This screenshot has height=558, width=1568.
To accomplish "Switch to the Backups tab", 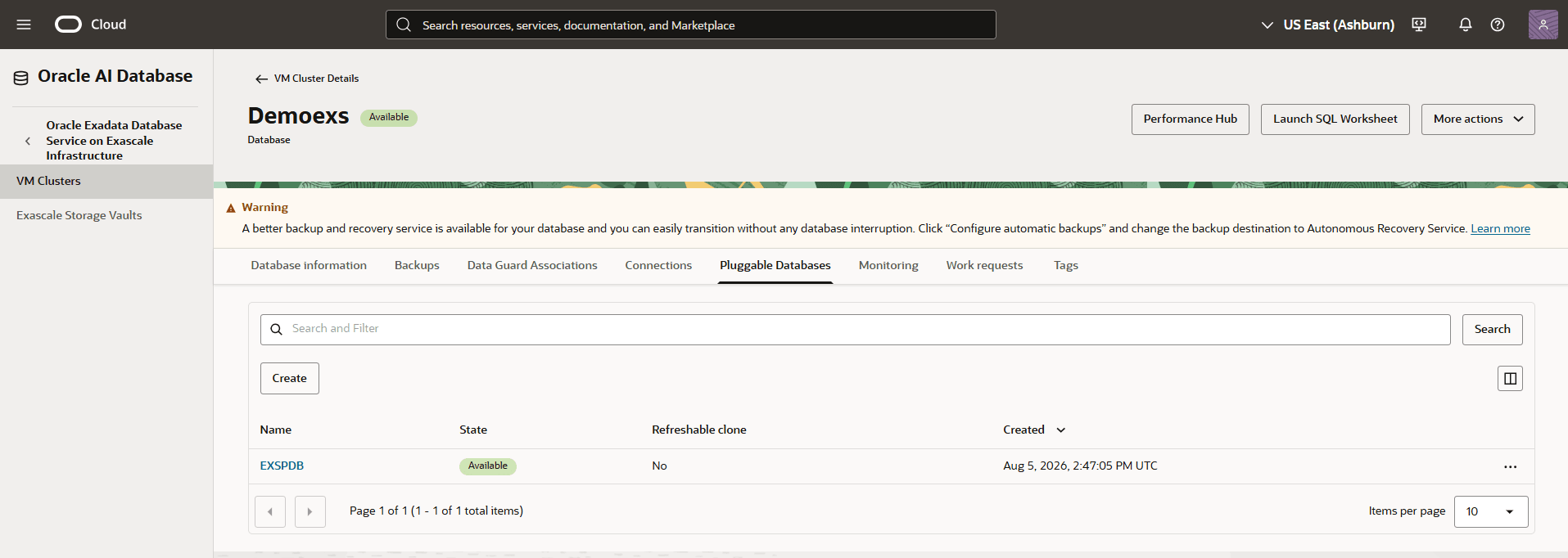I will [417, 265].
